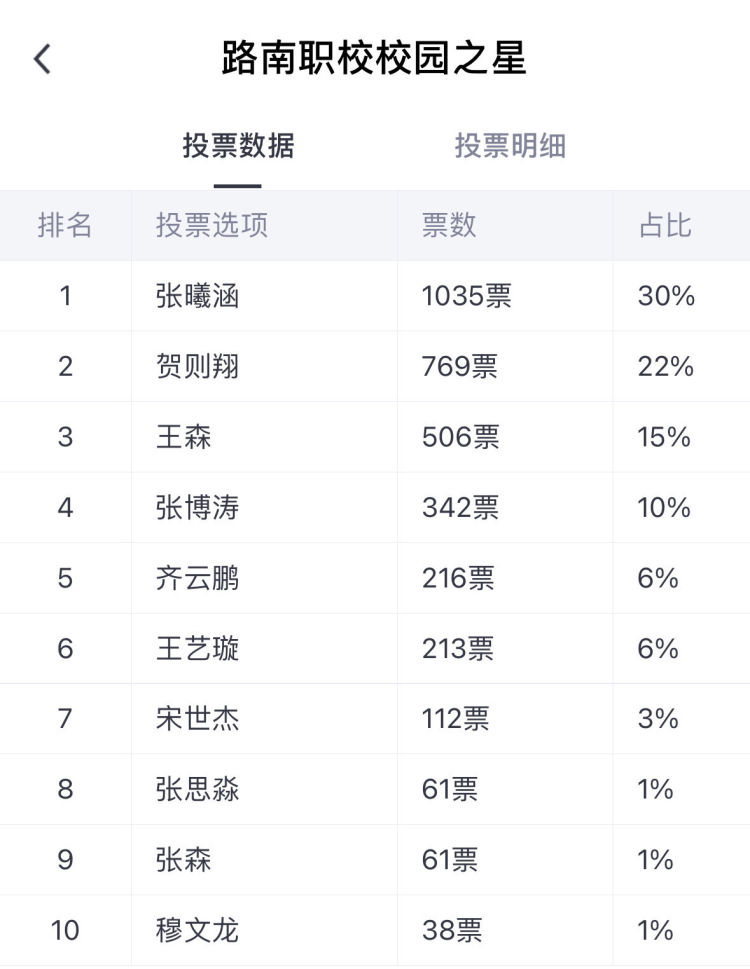The width and height of the screenshot is (750, 969).
Task: Tap the name 王森 in rank 3
Action: 184,437
